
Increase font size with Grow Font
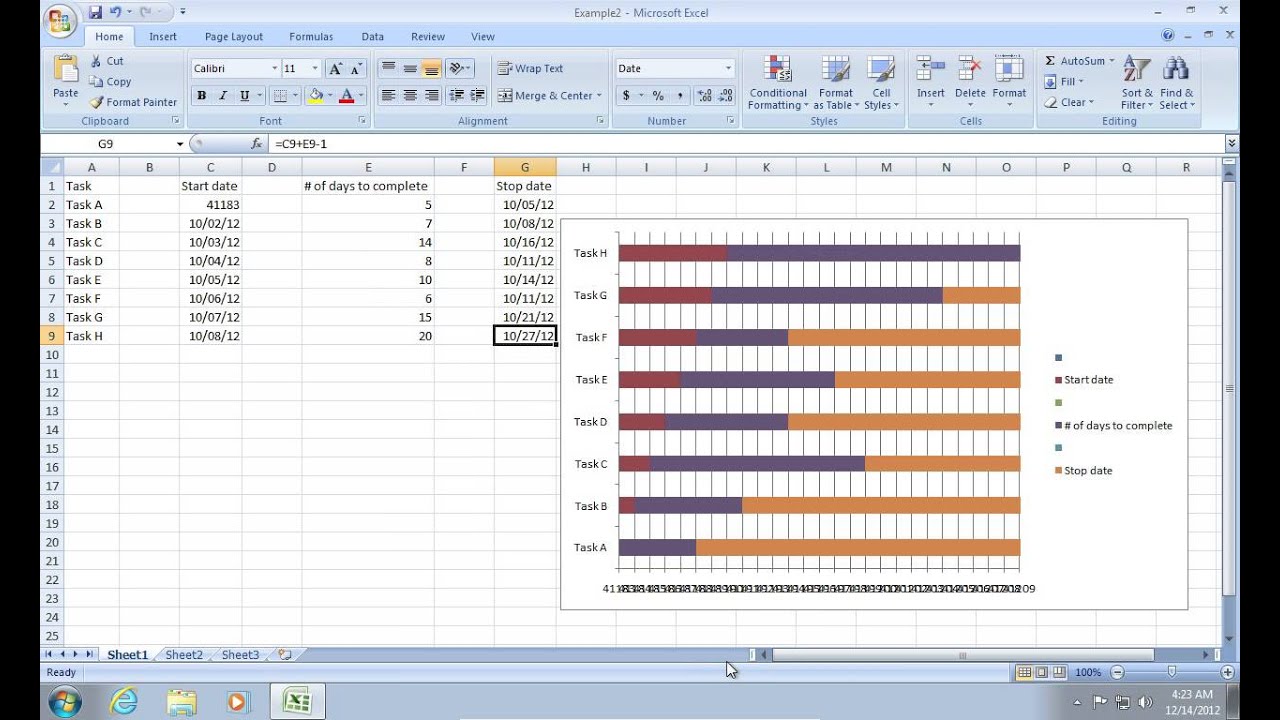[336, 69]
